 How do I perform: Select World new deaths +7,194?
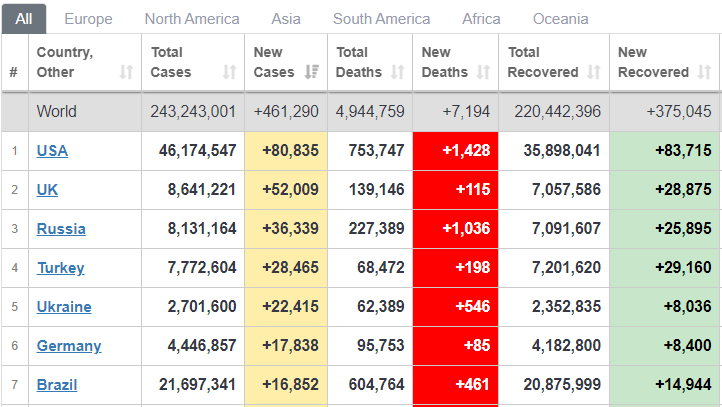[466, 111]
